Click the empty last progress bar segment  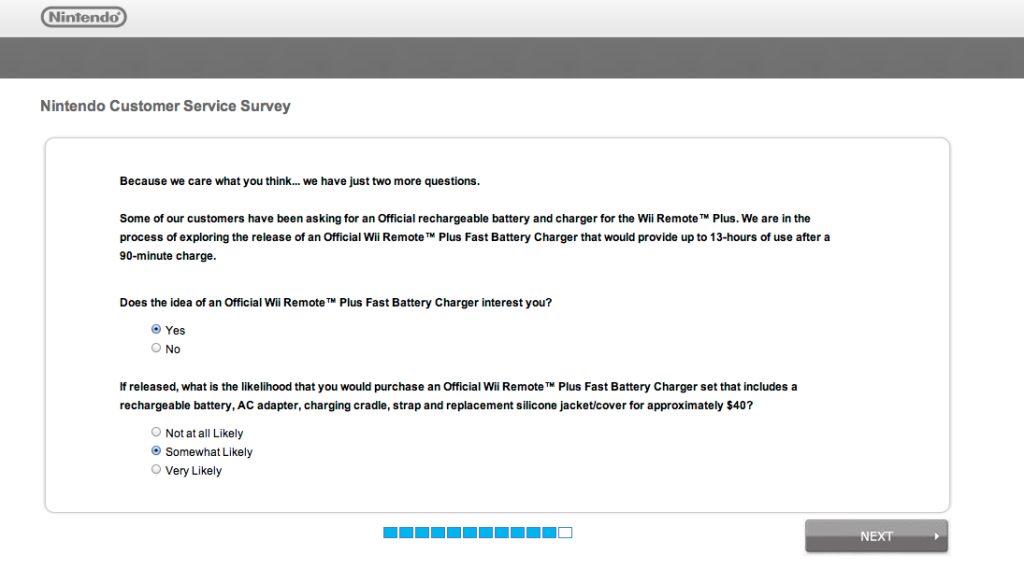pyautogui.click(x=566, y=533)
